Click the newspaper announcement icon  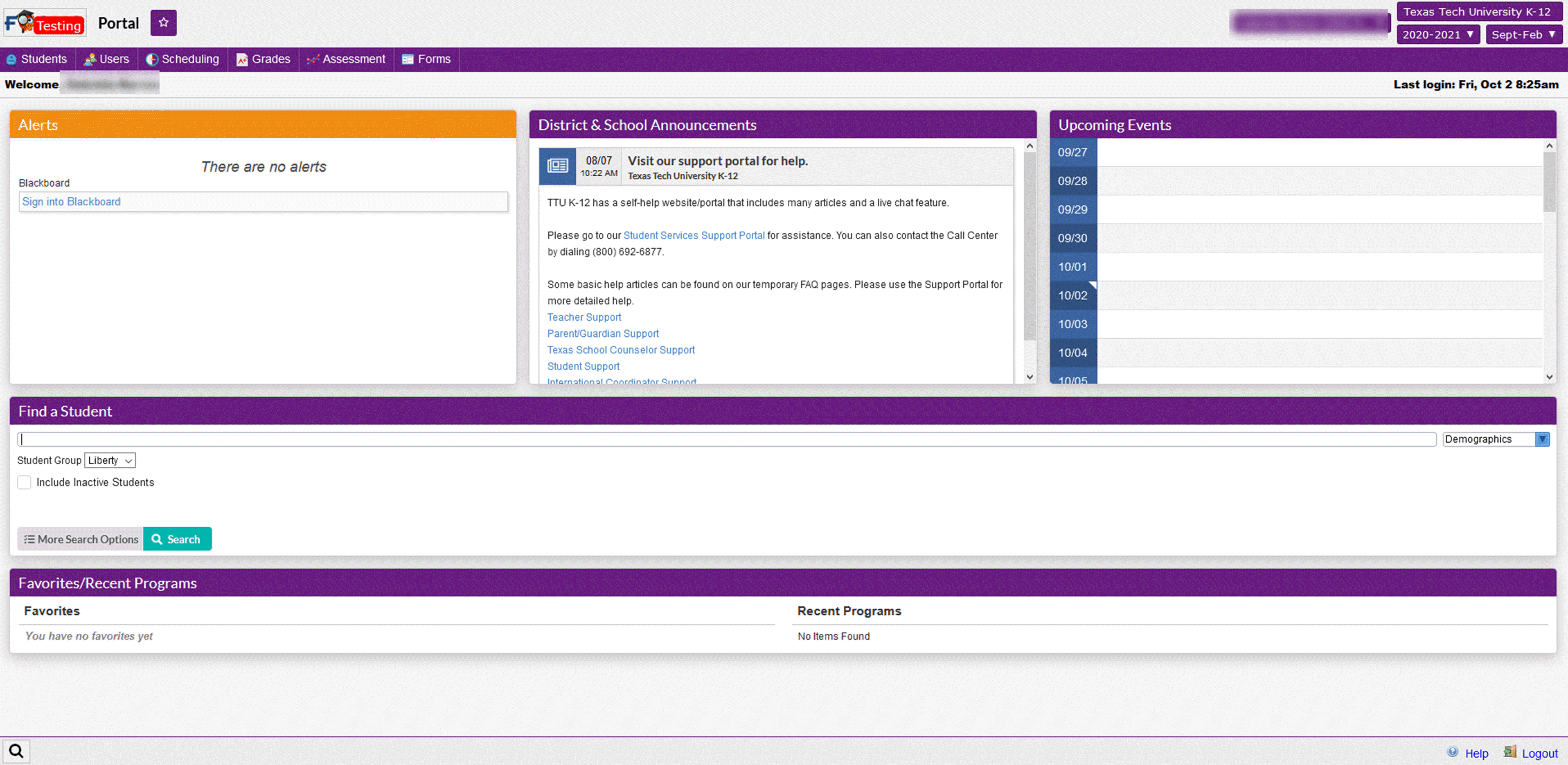click(x=557, y=166)
